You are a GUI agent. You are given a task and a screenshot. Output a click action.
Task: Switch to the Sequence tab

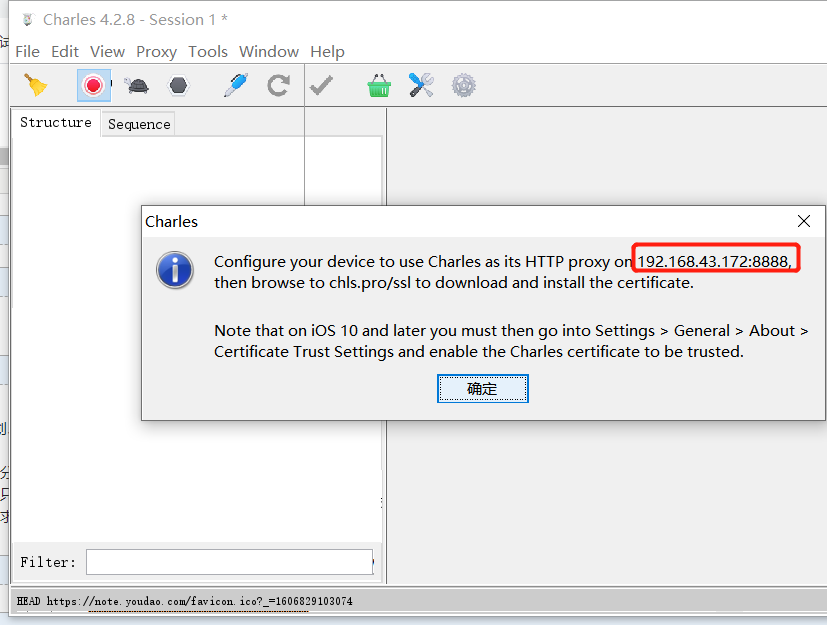[139, 124]
